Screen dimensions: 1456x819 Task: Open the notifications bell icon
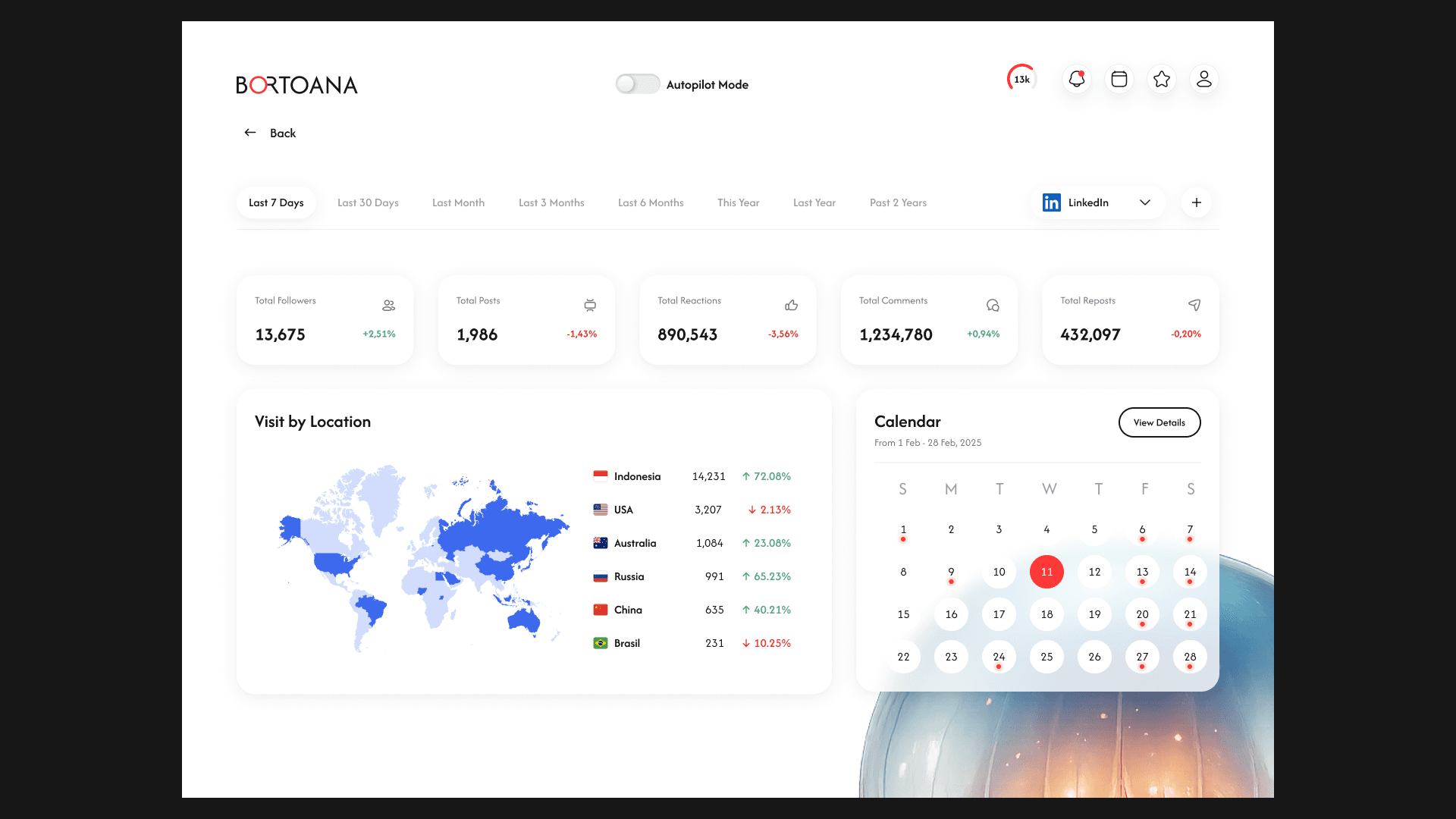click(1077, 80)
